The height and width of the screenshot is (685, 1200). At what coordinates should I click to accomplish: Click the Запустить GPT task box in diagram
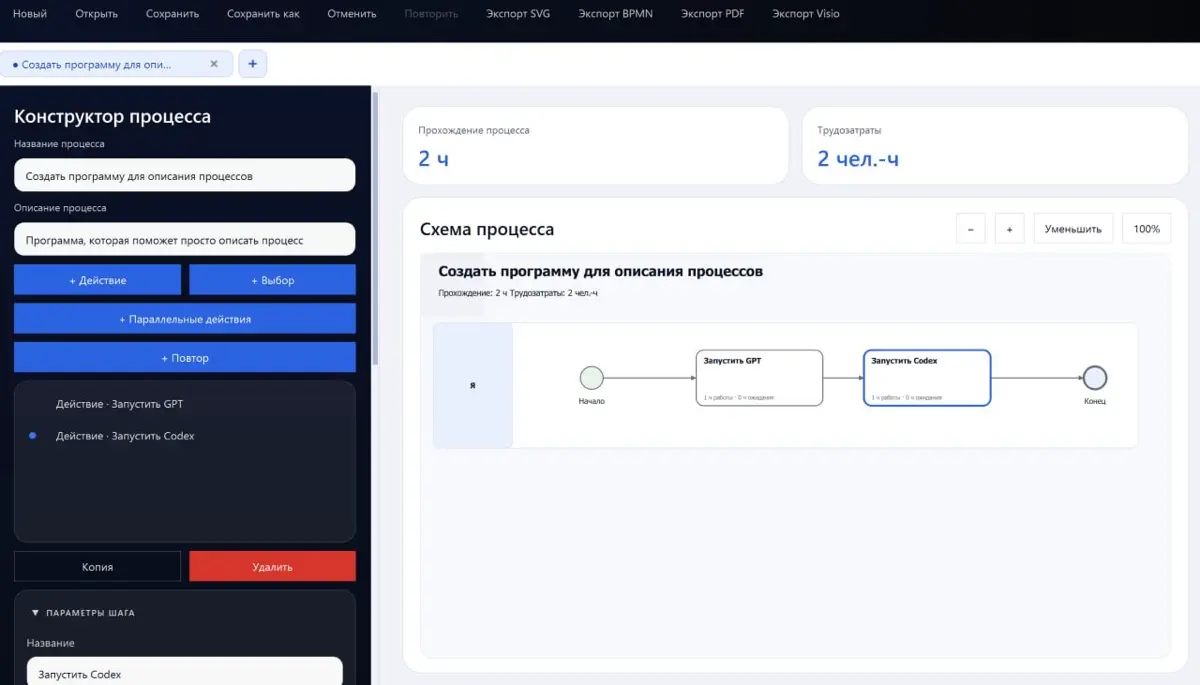point(759,378)
